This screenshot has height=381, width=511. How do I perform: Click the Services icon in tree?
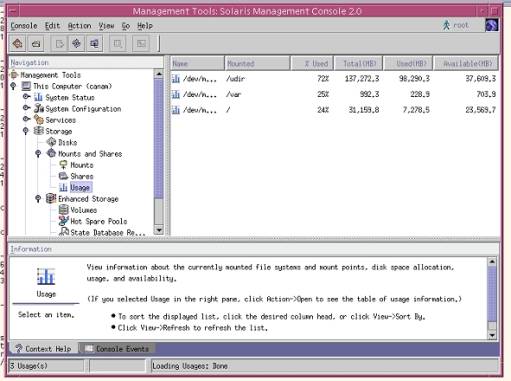point(39,120)
